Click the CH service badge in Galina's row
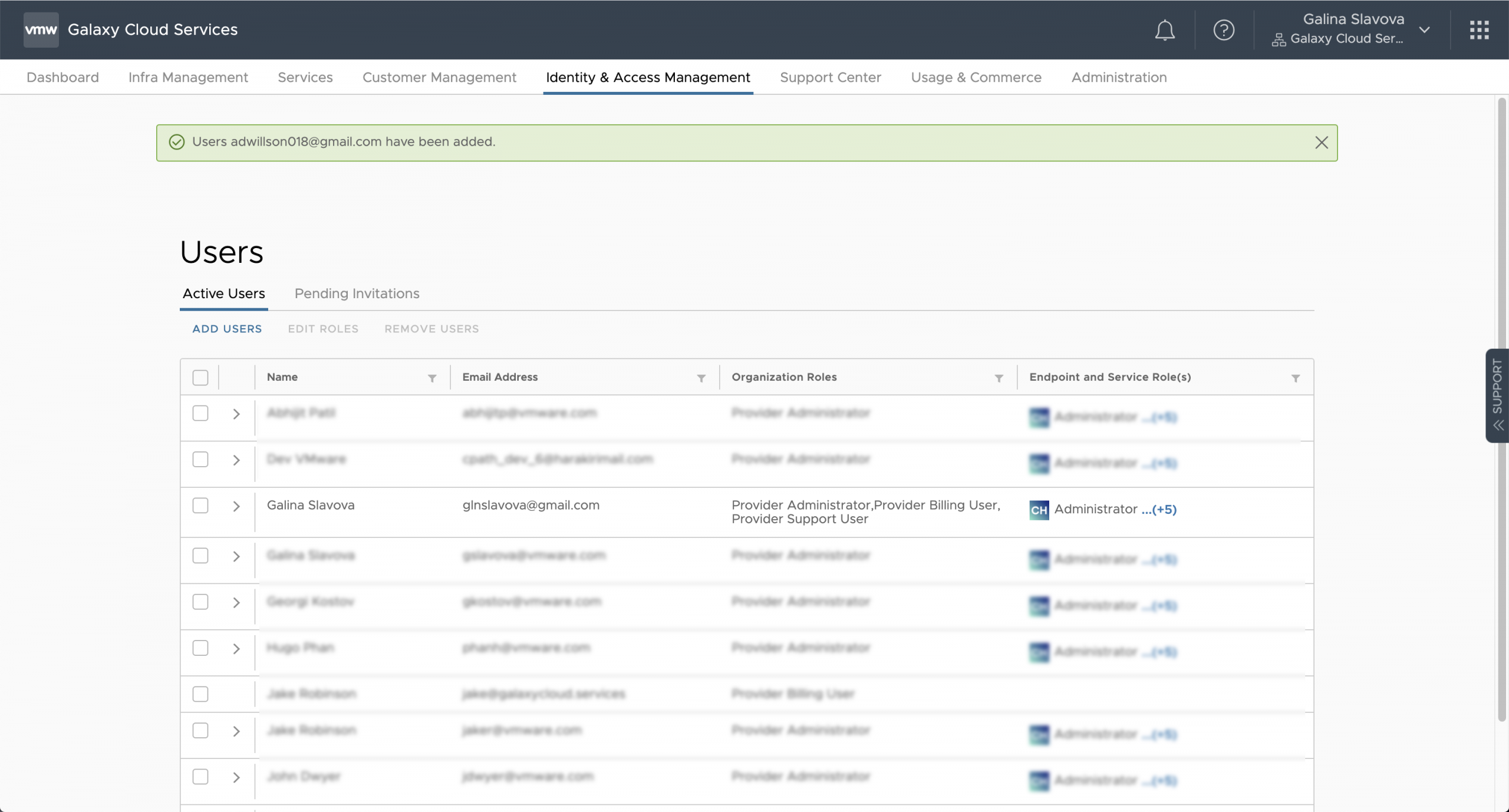Image resolution: width=1509 pixels, height=812 pixels. 1039,510
